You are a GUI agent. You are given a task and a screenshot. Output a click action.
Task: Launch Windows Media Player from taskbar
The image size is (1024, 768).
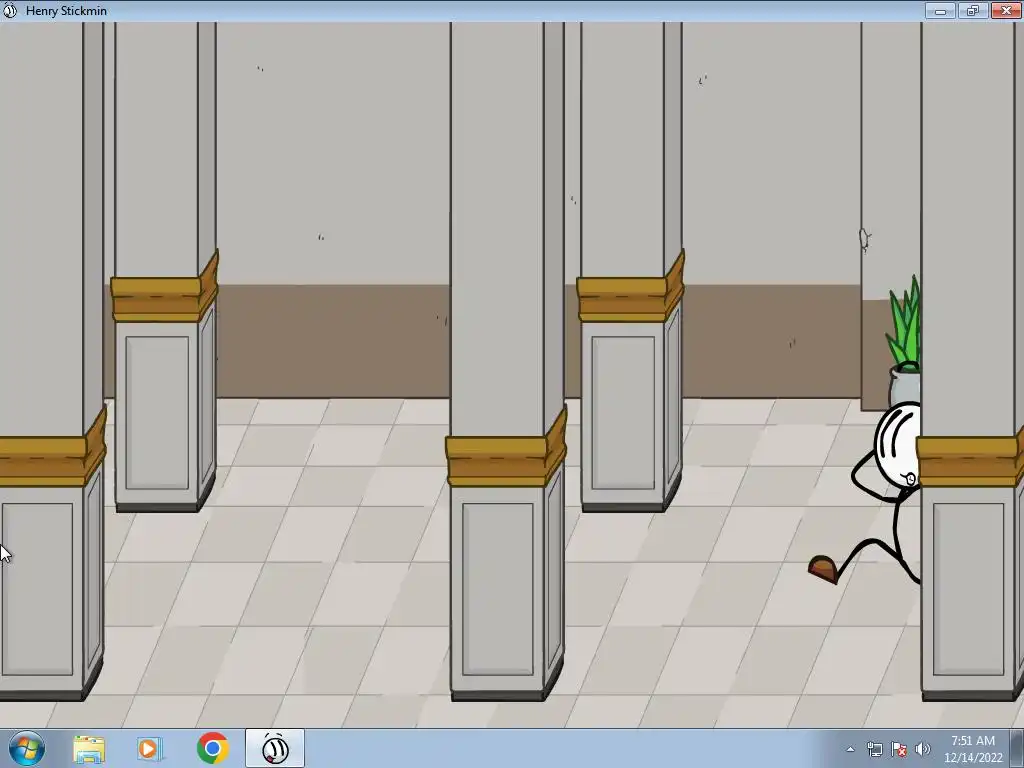pyautogui.click(x=150, y=748)
